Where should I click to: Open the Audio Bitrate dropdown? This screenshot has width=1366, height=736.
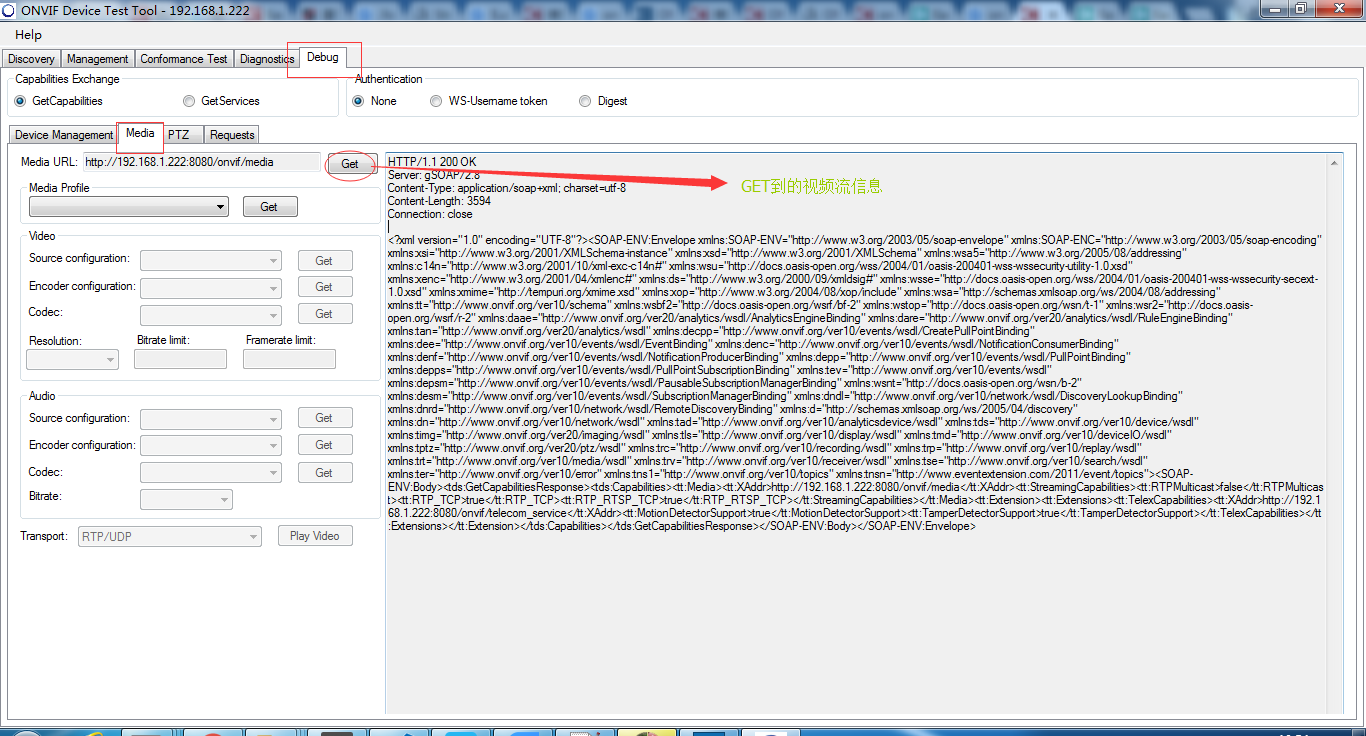tap(186, 499)
